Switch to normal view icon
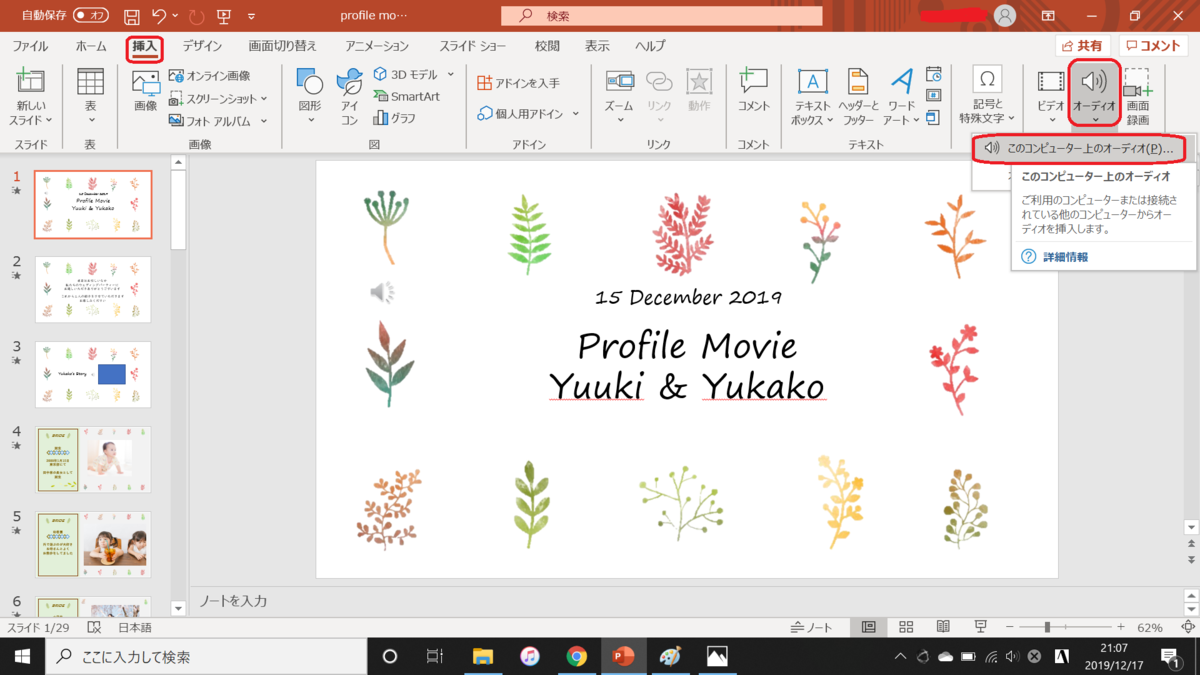 868,627
